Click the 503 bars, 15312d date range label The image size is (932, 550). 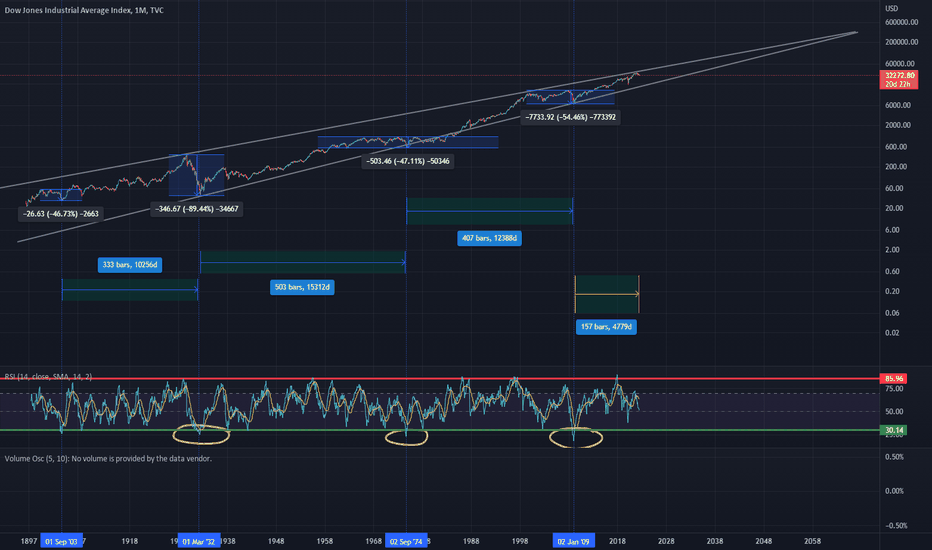pyautogui.click(x=302, y=287)
